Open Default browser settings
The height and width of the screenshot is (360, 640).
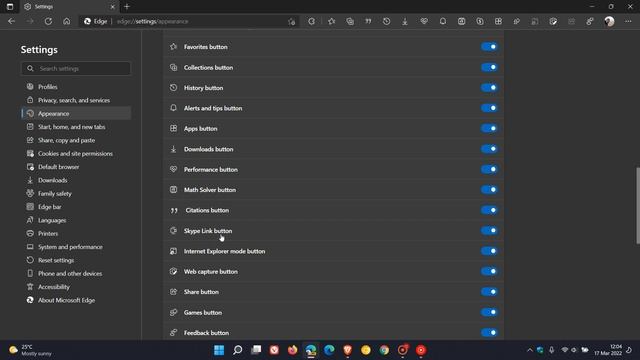tap(76, 167)
